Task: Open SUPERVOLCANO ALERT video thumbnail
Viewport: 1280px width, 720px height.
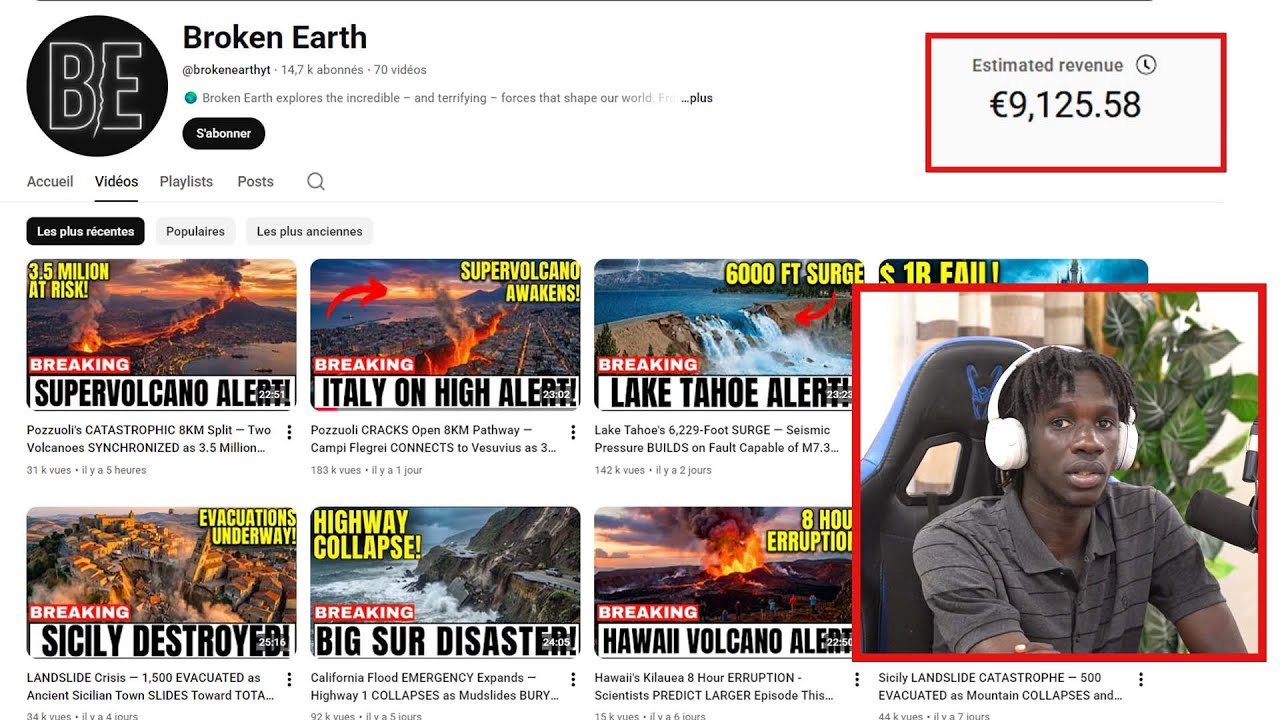Action: pyautogui.click(x=162, y=335)
